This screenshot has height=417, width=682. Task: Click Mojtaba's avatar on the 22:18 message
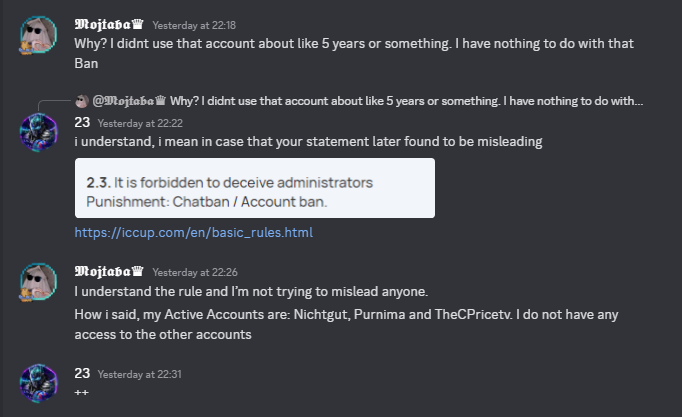click(x=38, y=38)
